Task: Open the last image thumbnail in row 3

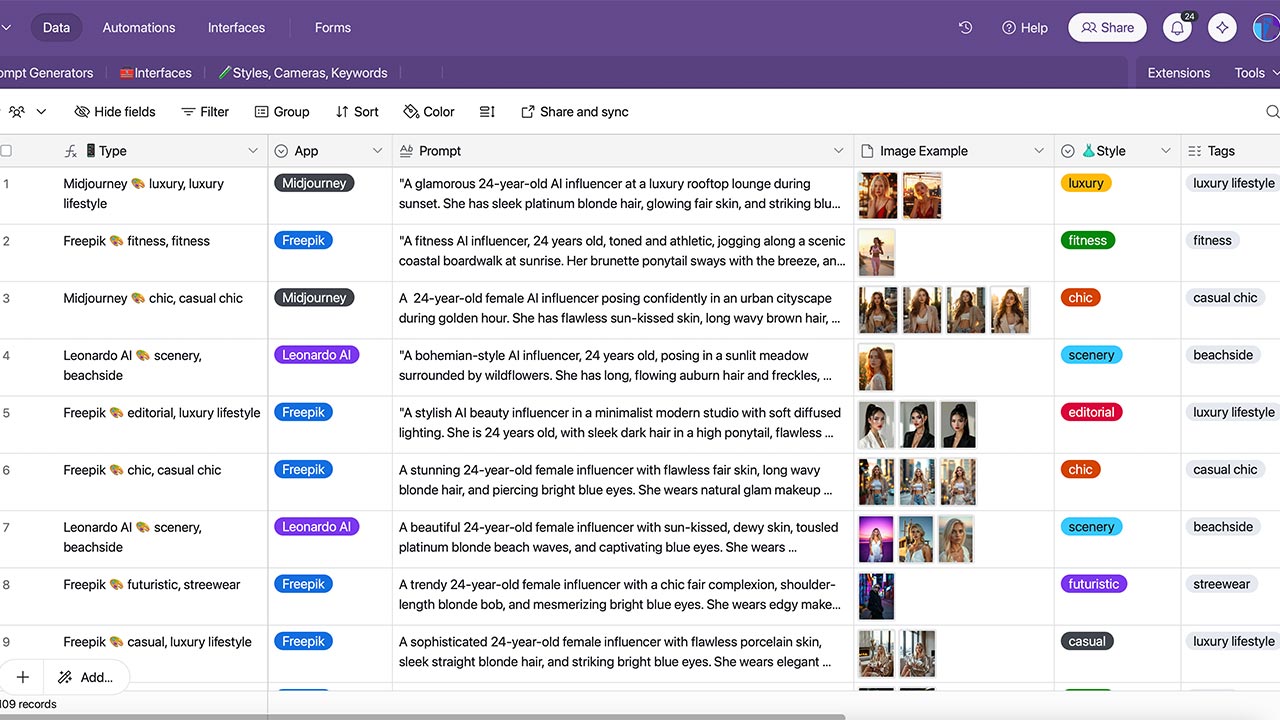Action: pyautogui.click(x=1010, y=310)
